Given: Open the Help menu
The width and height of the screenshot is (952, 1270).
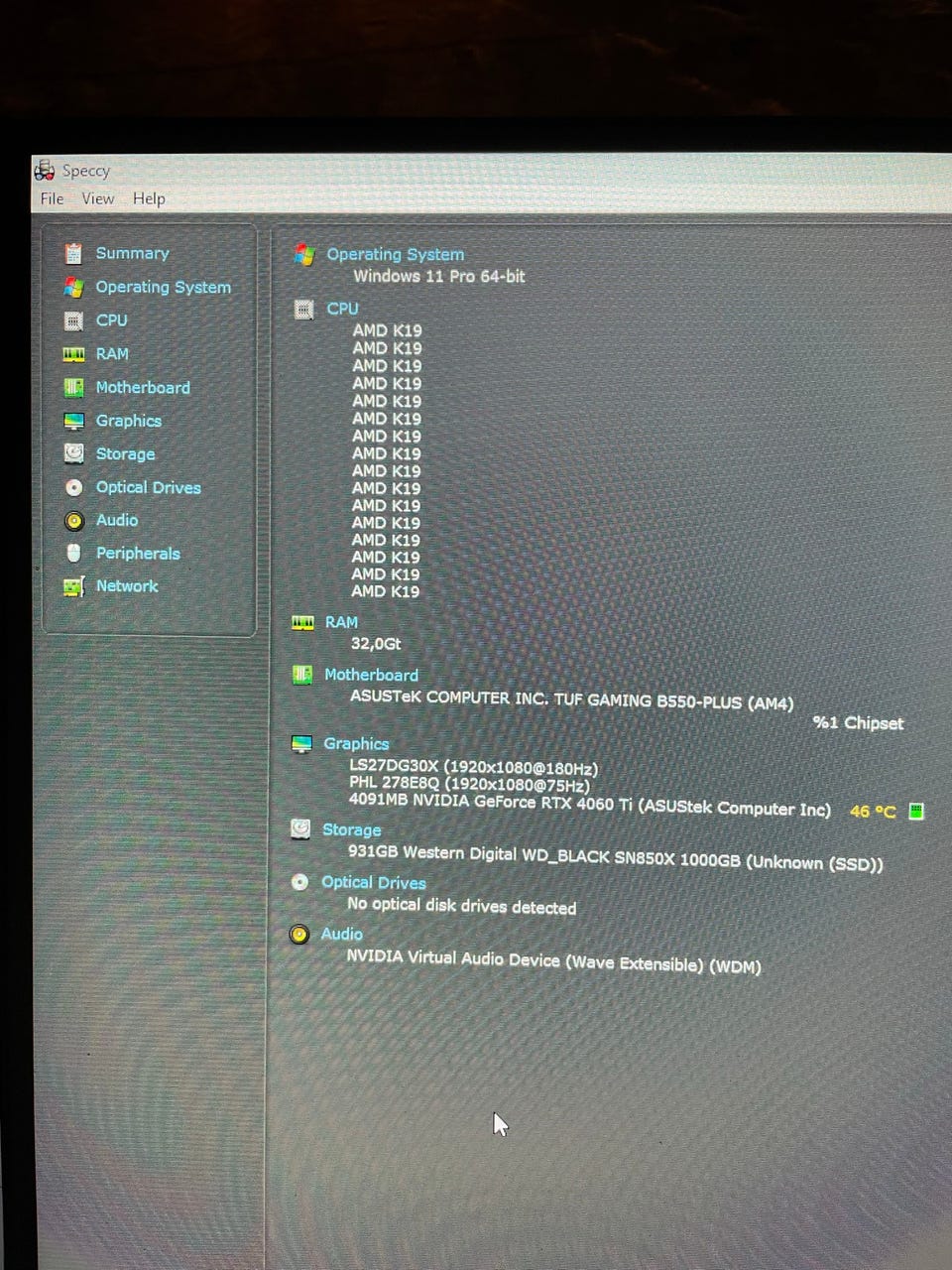Looking at the screenshot, I should click(x=149, y=198).
